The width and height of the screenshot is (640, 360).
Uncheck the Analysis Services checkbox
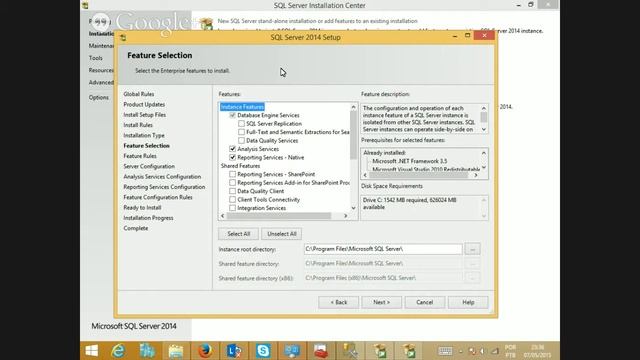233,149
